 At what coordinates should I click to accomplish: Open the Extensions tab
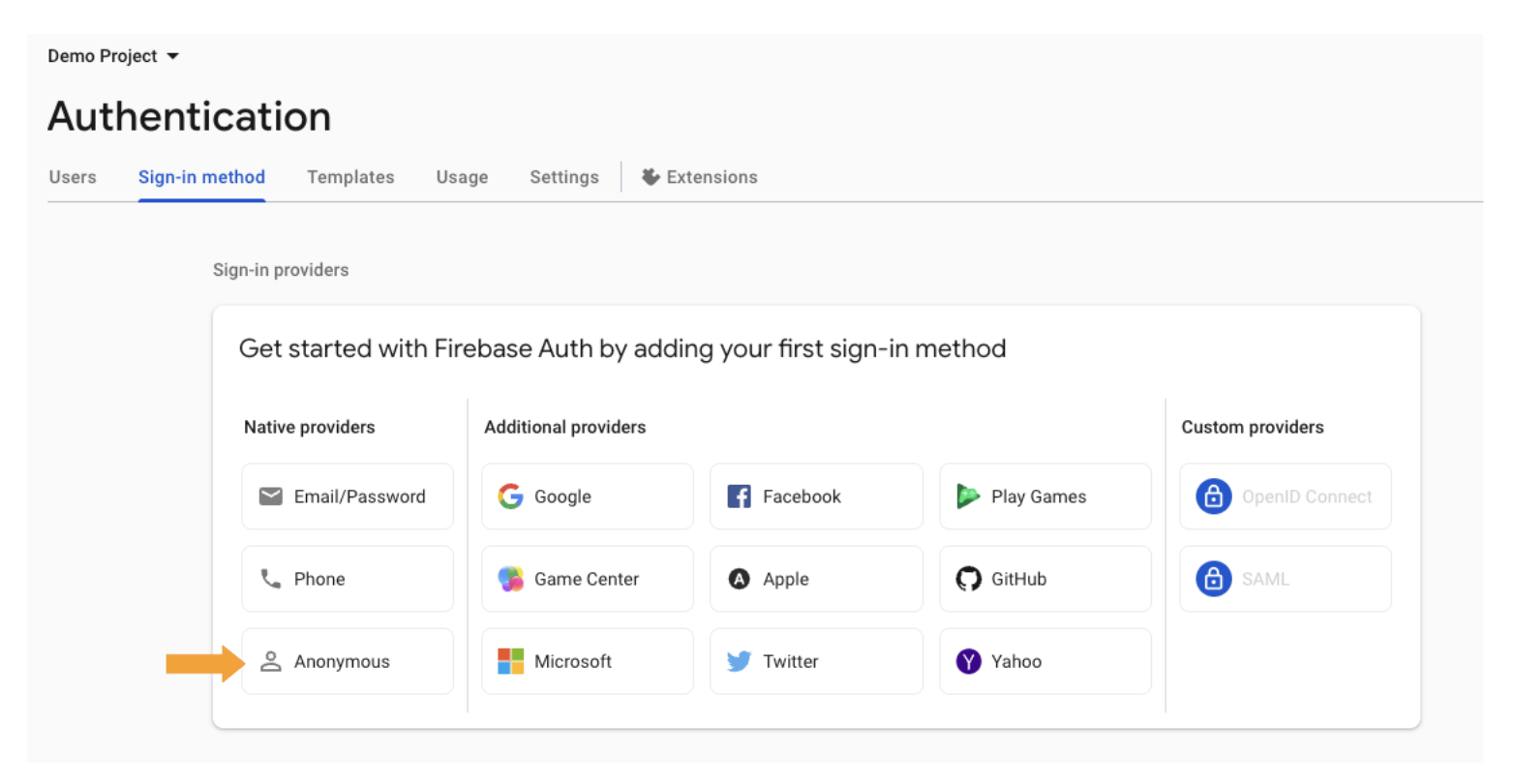click(700, 177)
